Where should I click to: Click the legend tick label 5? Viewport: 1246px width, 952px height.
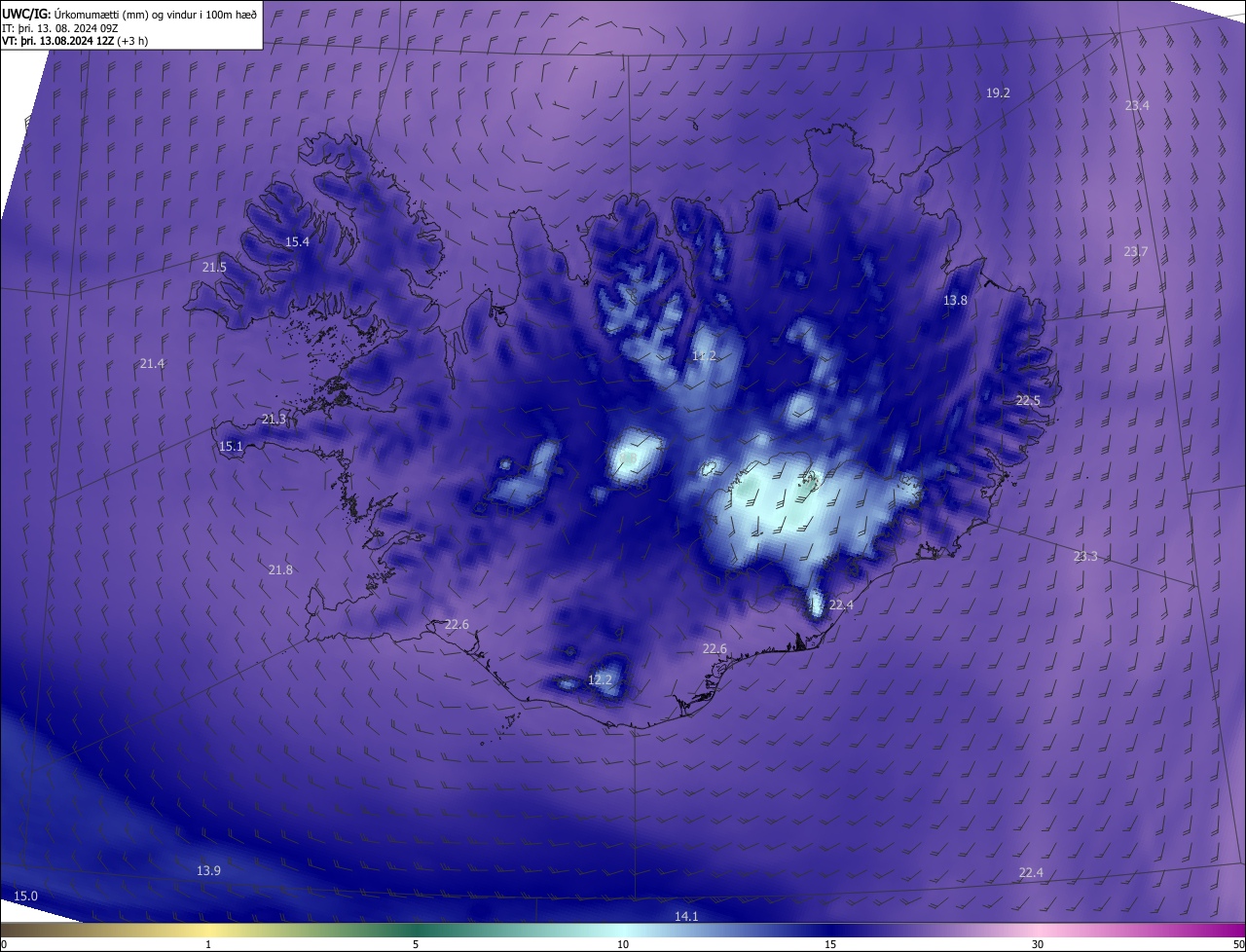point(416,944)
